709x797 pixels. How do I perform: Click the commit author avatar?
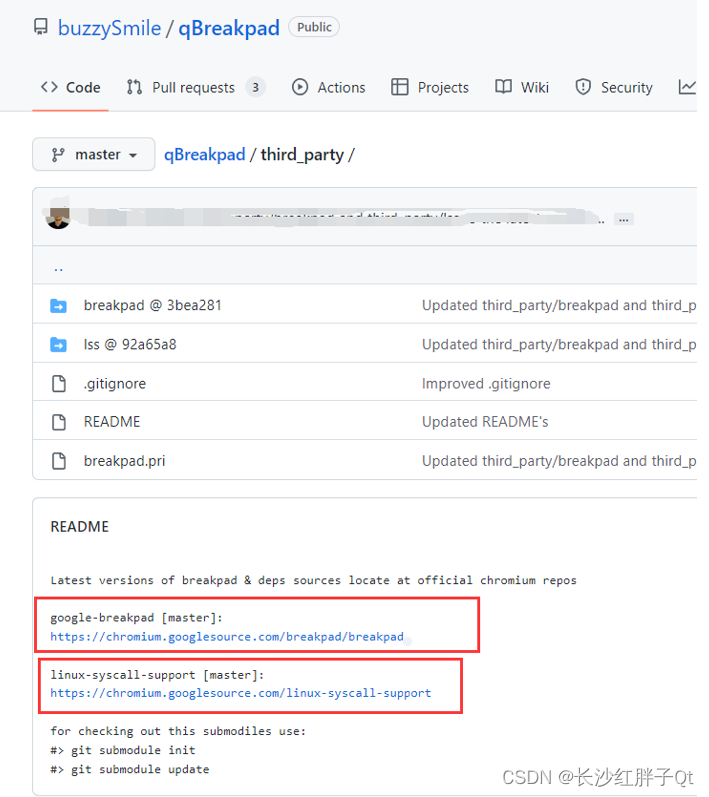click(x=58, y=217)
